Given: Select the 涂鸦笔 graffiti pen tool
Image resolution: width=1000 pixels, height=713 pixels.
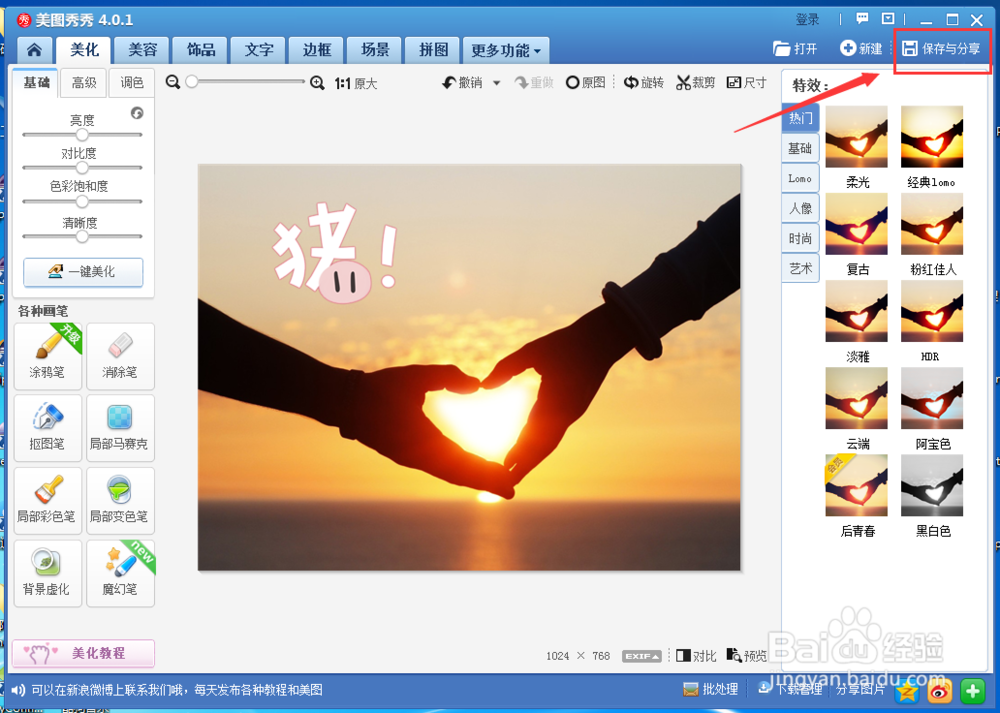Looking at the screenshot, I should pos(47,357).
